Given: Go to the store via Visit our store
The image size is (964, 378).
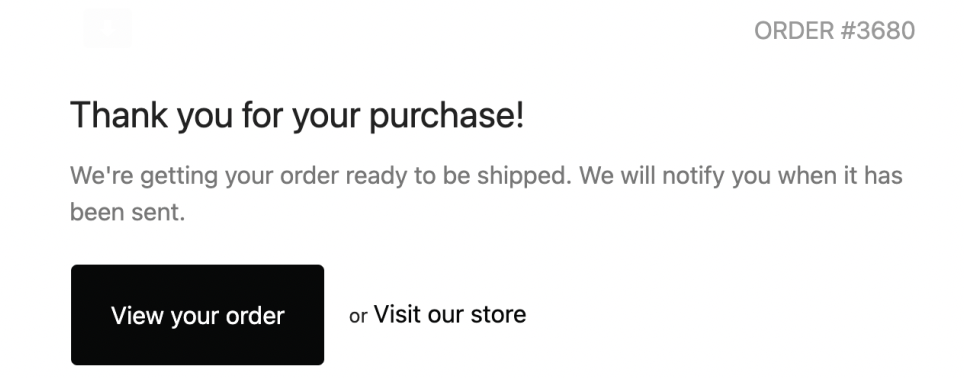Looking at the screenshot, I should pyautogui.click(x=449, y=314).
